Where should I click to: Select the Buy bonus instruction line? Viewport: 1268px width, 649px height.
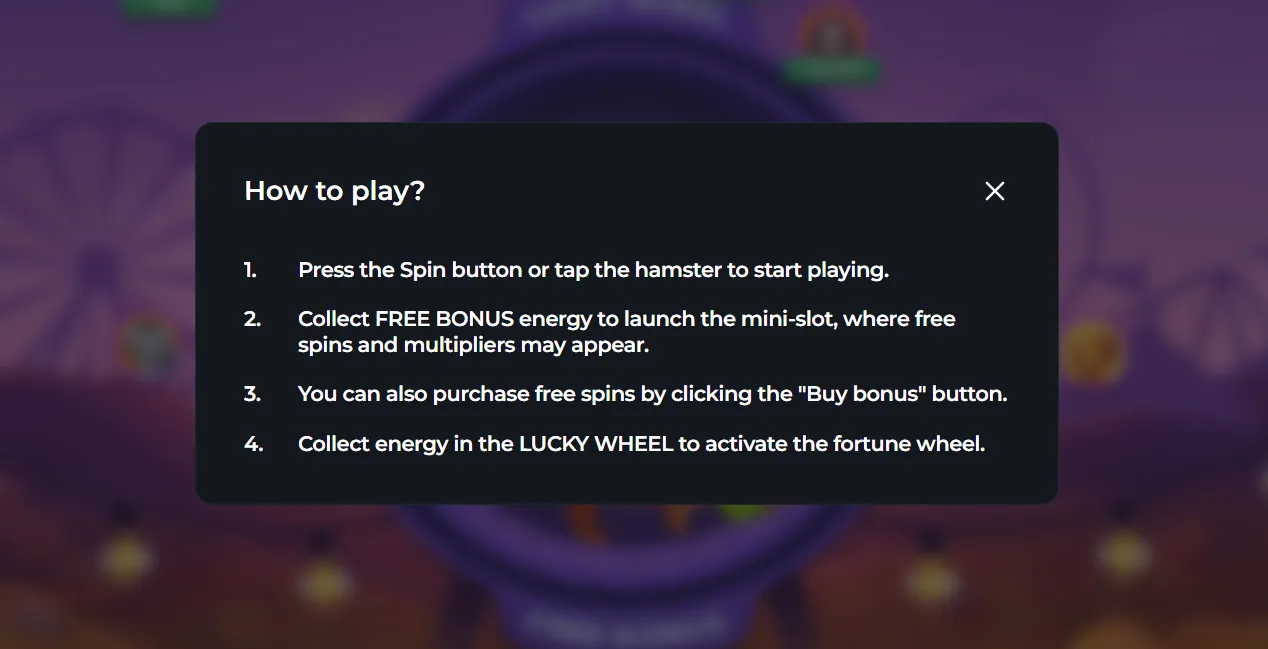coord(652,393)
